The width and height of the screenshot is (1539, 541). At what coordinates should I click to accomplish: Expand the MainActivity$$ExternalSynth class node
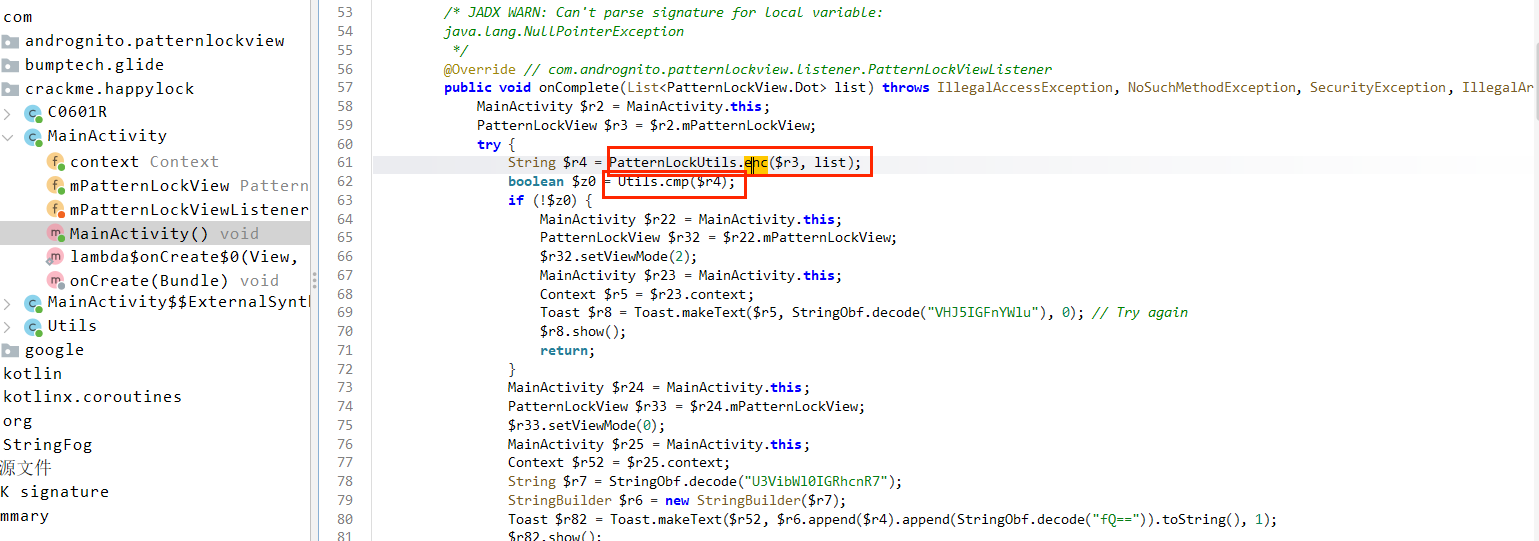(x=8, y=302)
